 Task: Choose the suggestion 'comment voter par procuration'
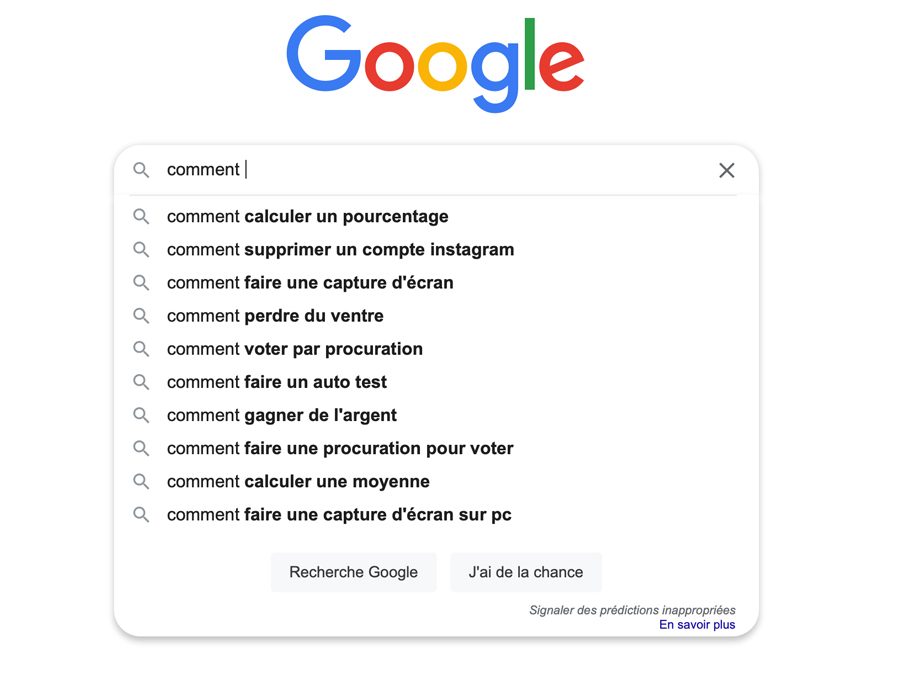click(295, 349)
